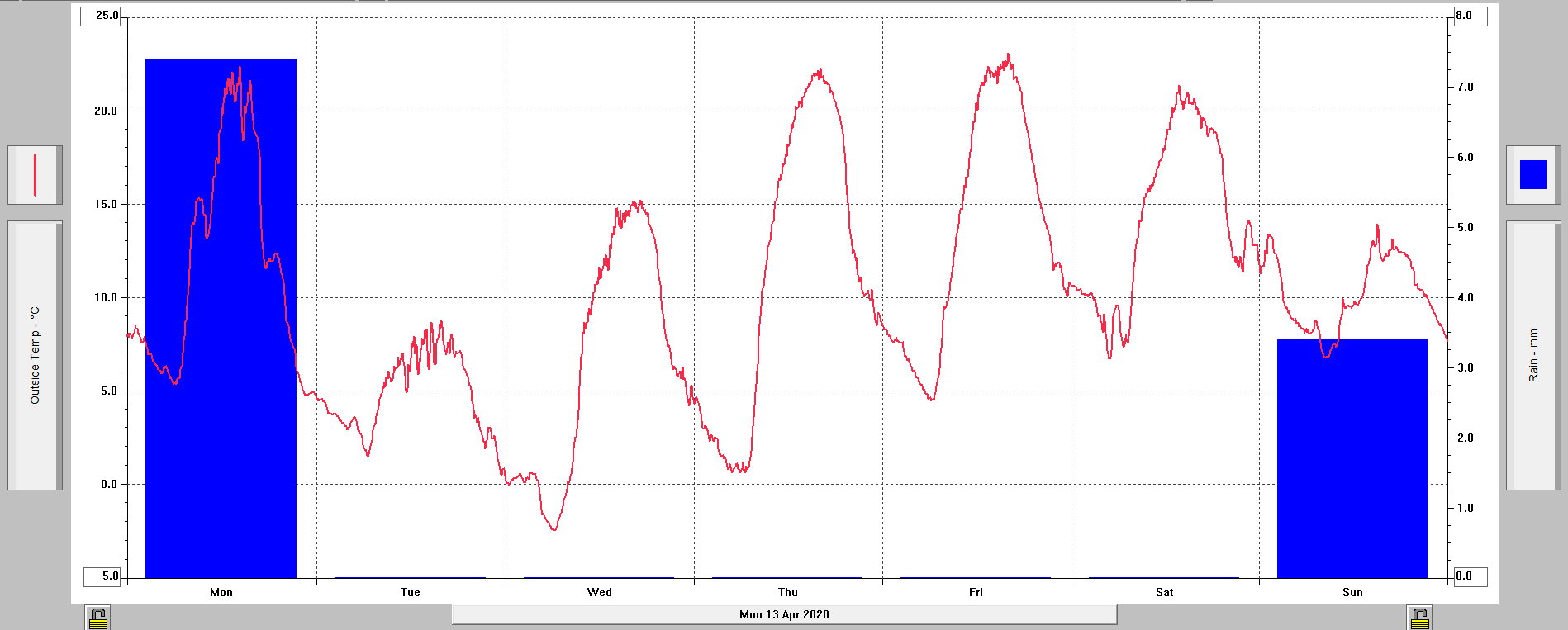This screenshot has width=1568, height=630.
Task: Click the Sunday blue rain bar
Action: [x=1352, y=458]
